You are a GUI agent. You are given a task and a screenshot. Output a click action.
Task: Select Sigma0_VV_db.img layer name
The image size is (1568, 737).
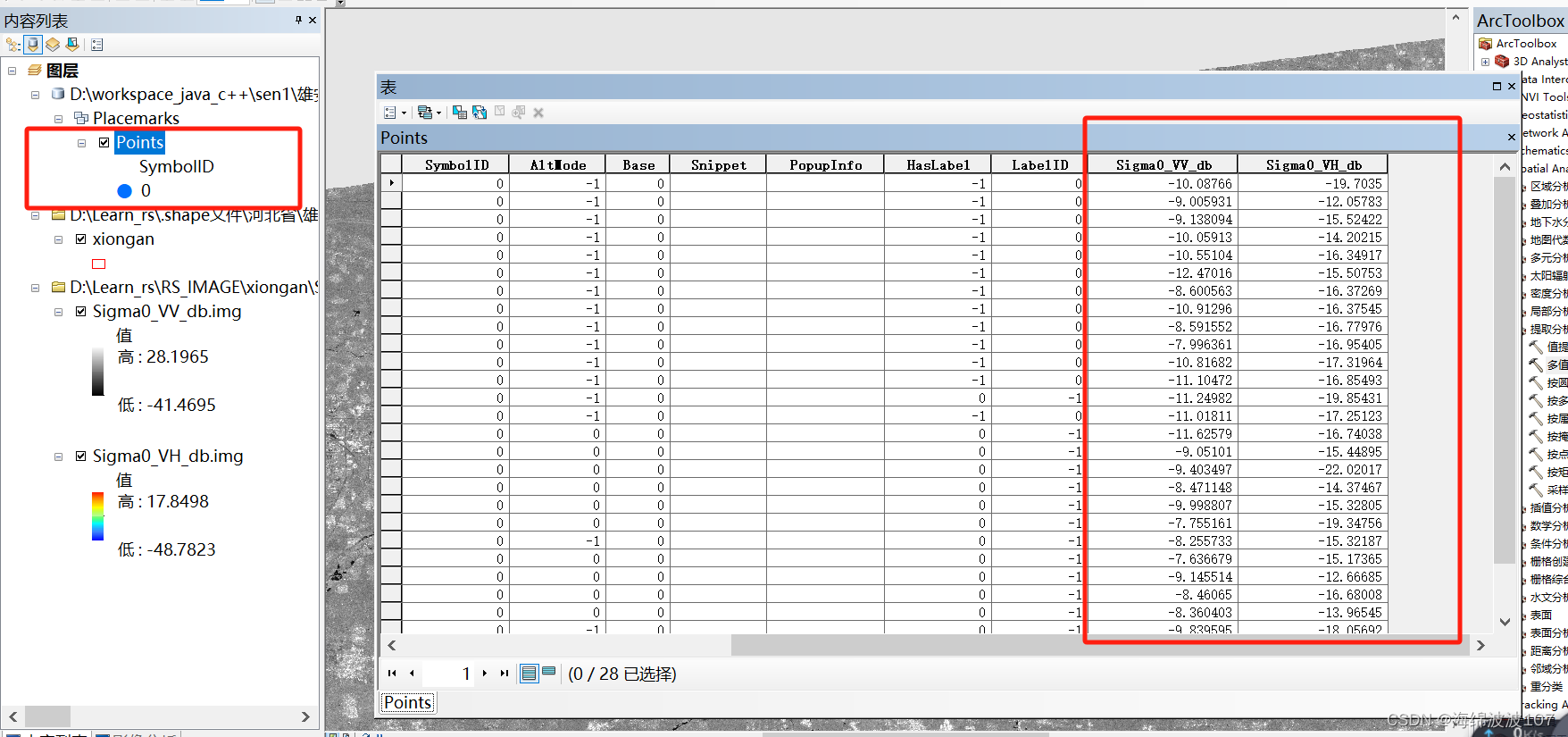click(x=167, y=311)
